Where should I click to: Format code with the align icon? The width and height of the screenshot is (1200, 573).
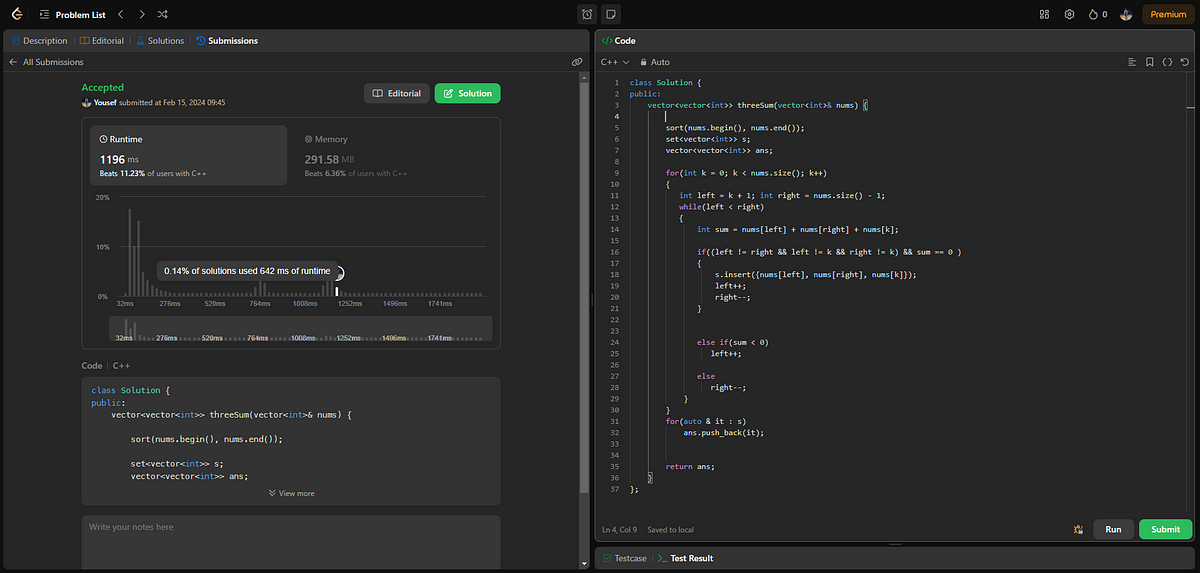[1132, 62]
